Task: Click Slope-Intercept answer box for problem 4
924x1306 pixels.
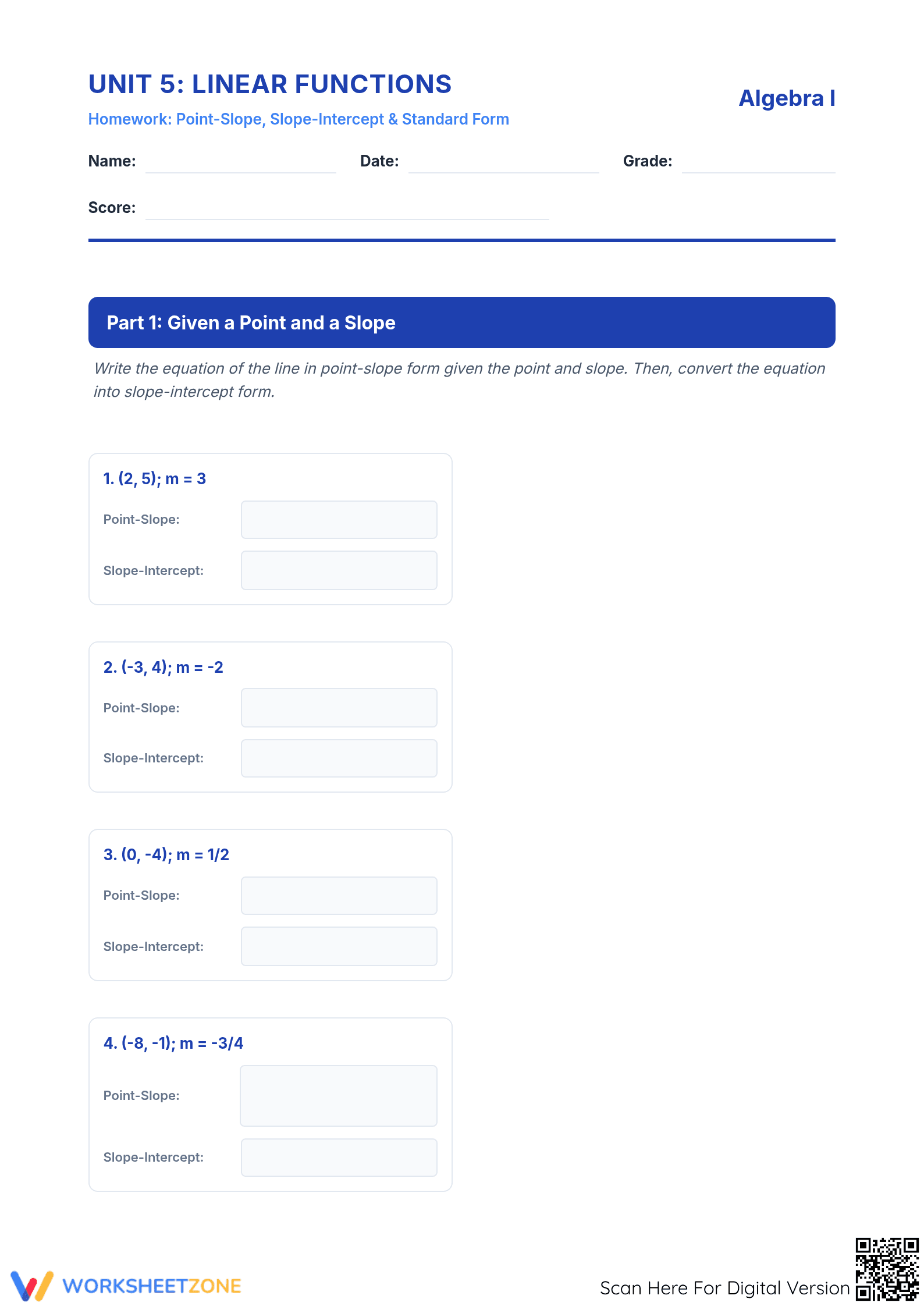Action: tap(339, 1158)
